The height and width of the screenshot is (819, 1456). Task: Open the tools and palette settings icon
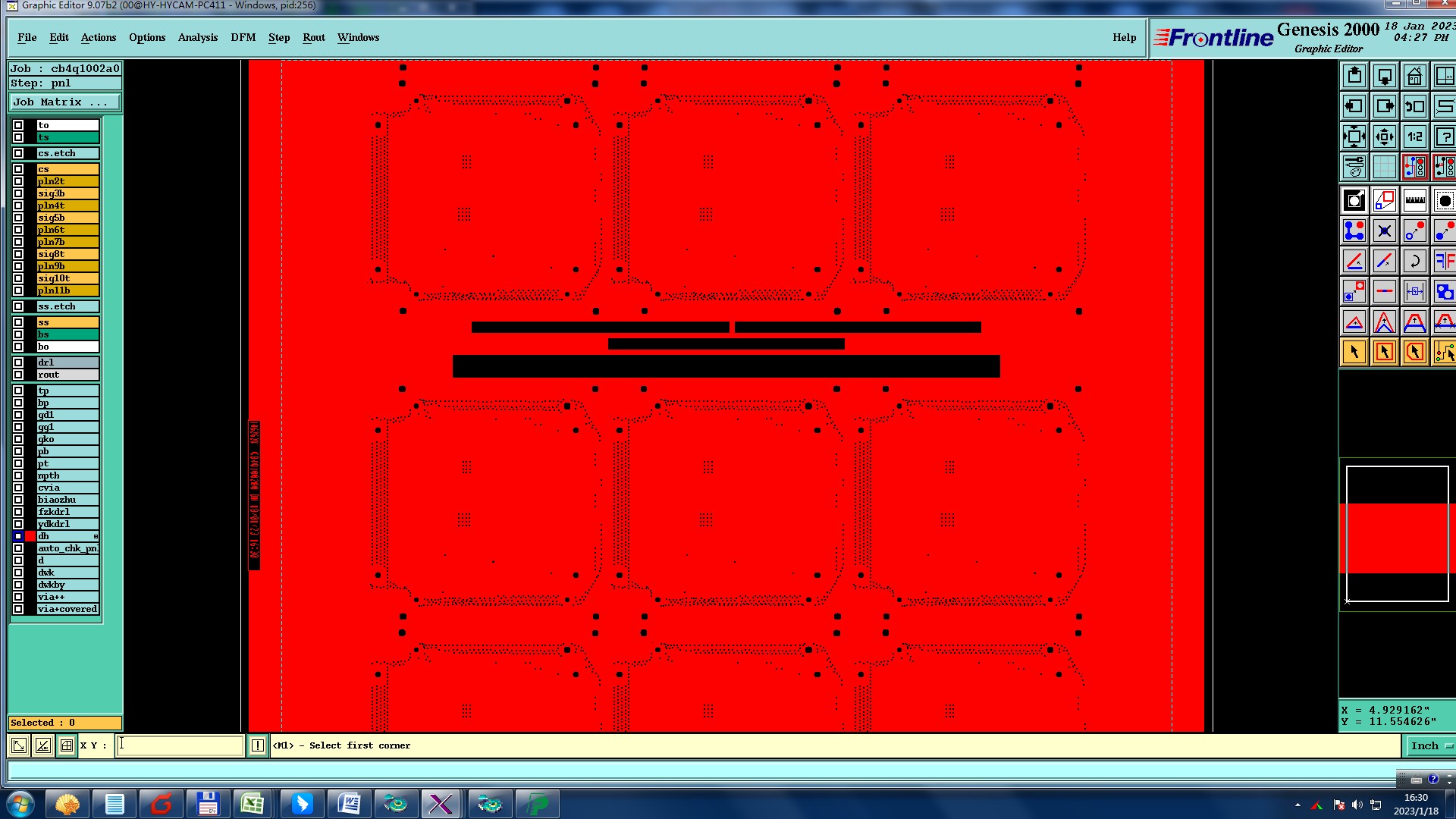click(1354, 167)
